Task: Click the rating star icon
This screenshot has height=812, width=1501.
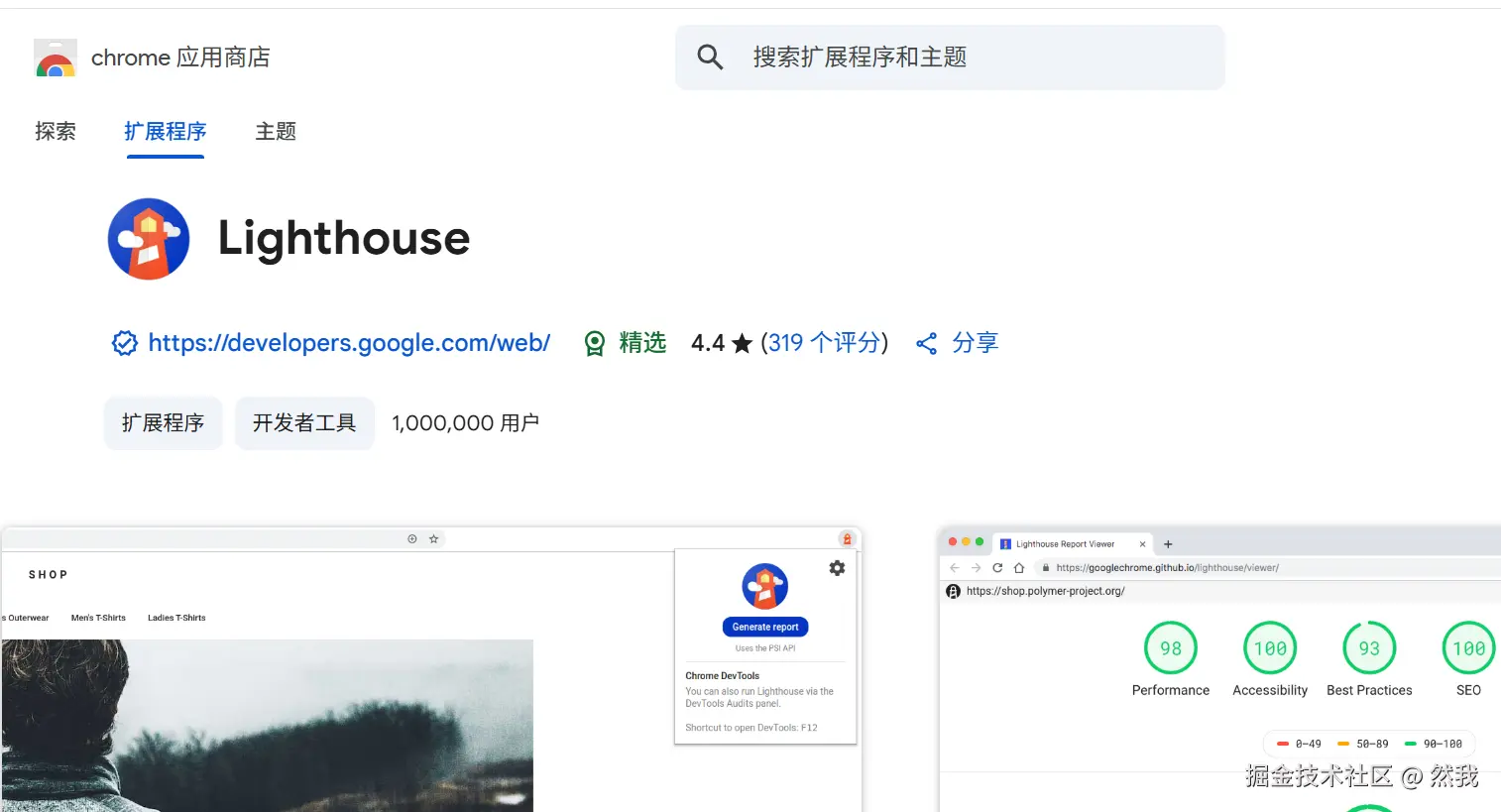Action: 742,343
